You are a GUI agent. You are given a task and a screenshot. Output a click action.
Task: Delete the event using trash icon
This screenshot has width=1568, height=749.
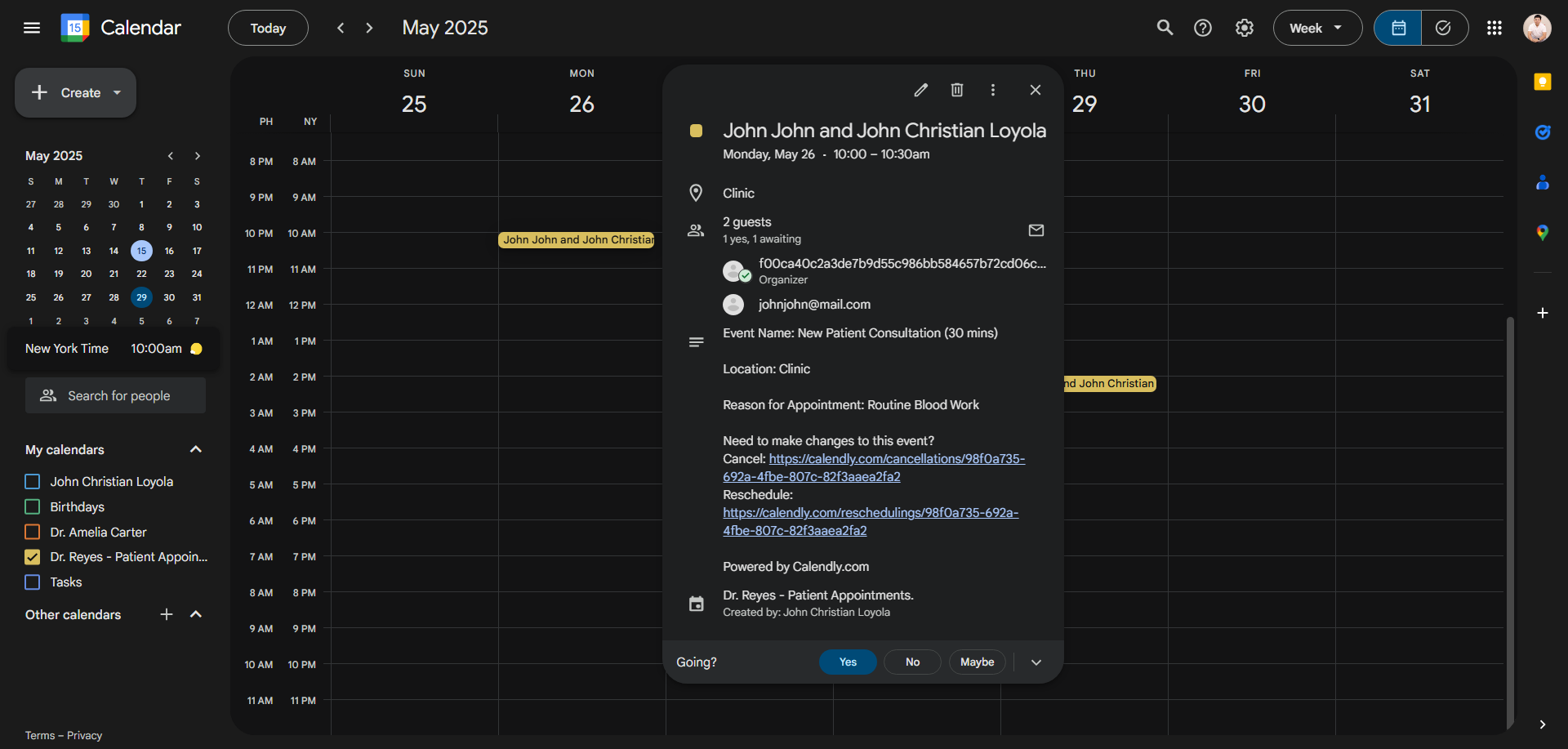pyautogui.click(x=957, y=90)
